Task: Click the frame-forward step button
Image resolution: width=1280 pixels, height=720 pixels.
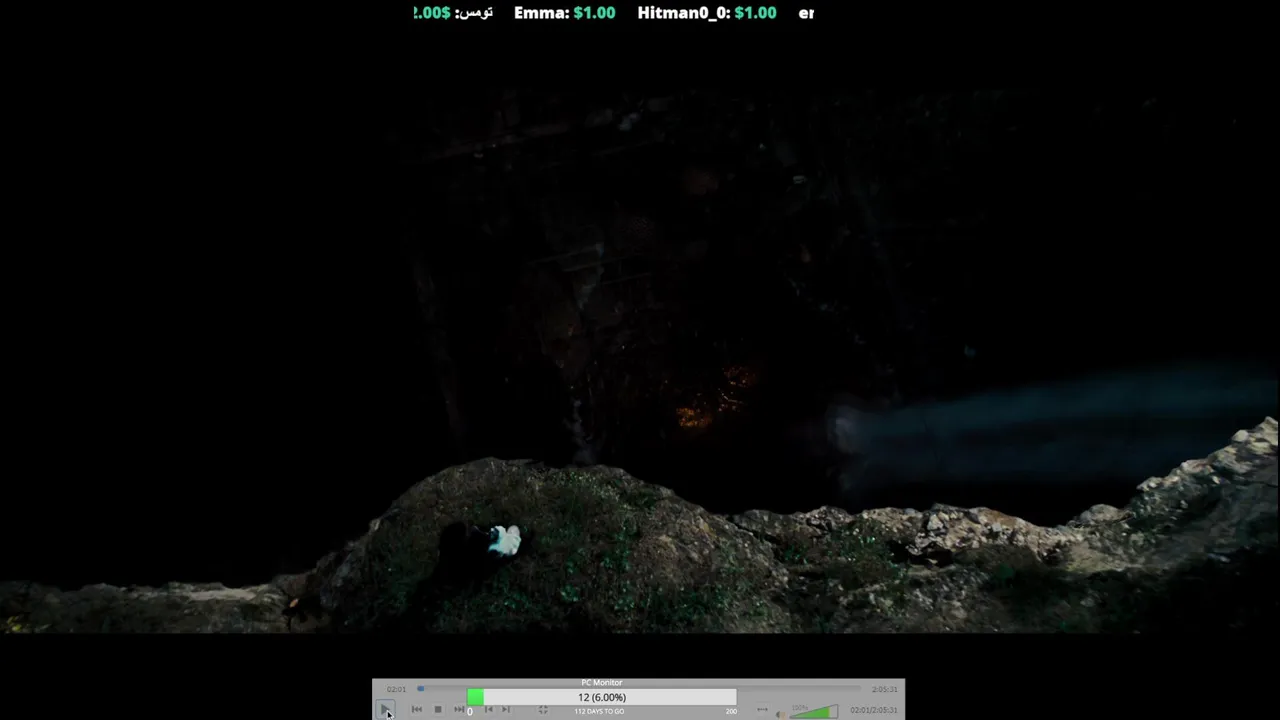Action: click(x=506, y=709)
